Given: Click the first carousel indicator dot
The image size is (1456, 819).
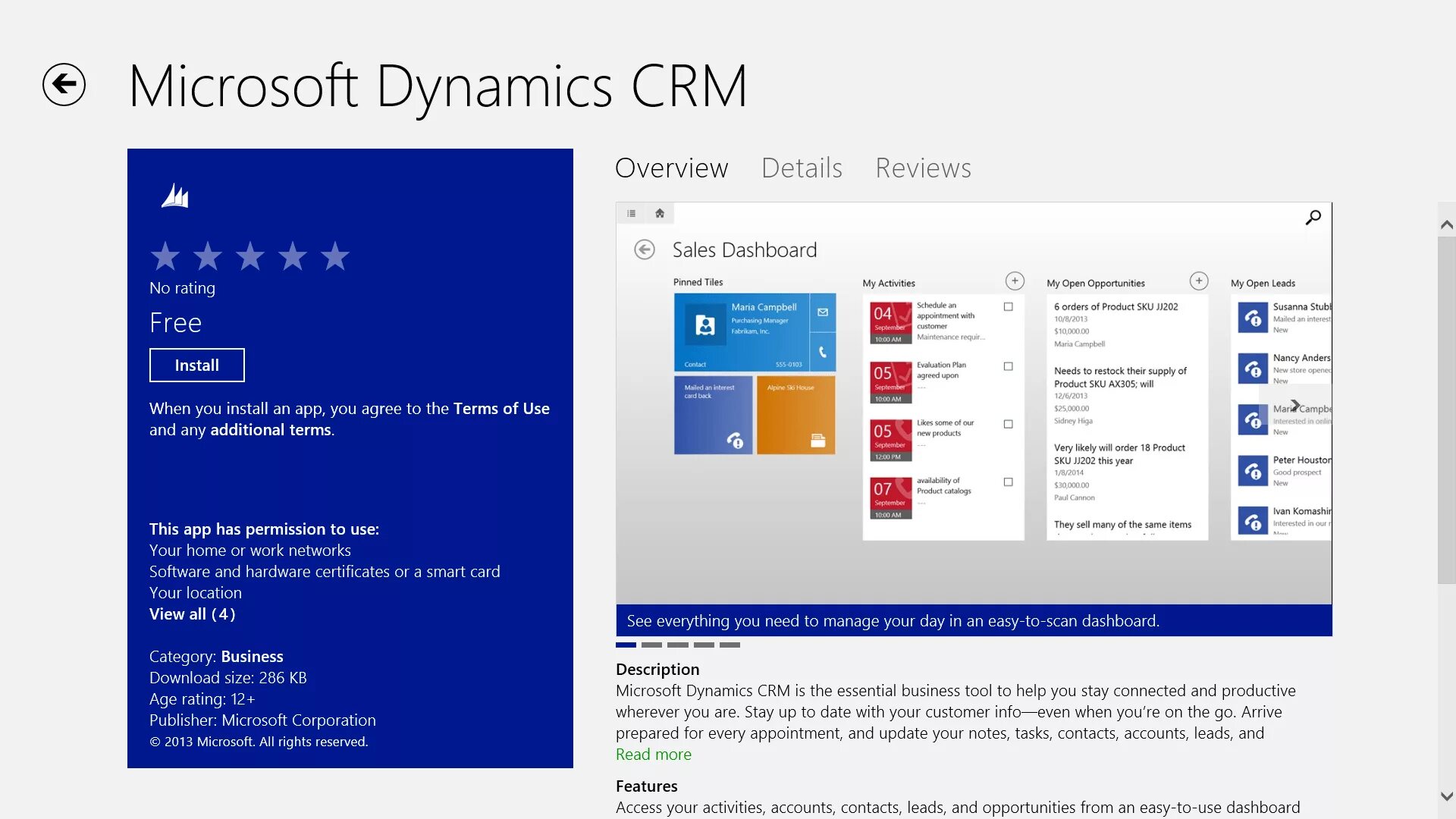Looking at the screenshot, I should 625,645.
